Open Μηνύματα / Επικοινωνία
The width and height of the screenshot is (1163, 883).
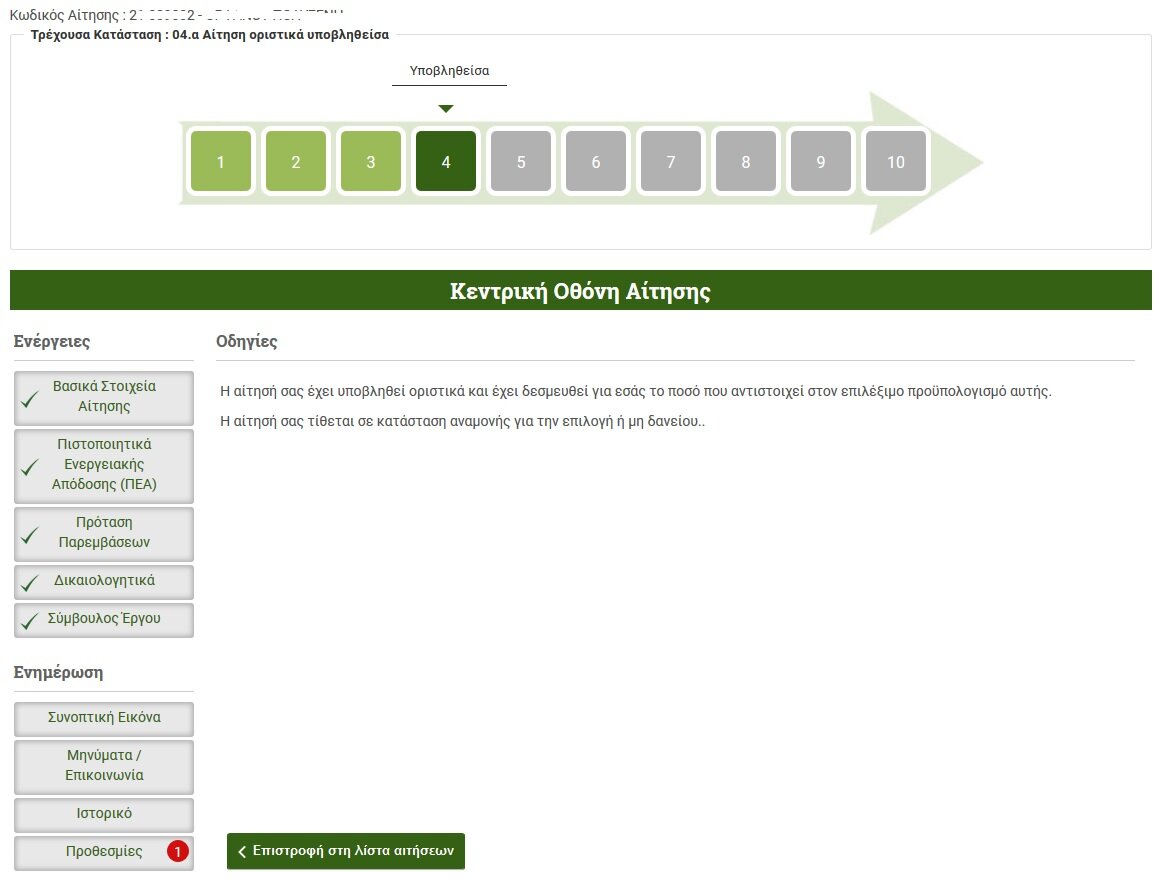[x=104, y=766]
